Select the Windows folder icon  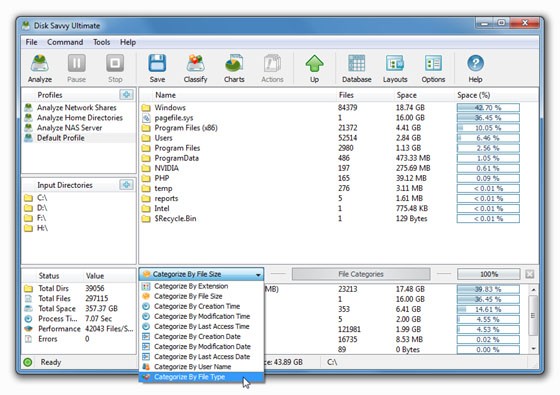click(x=146, y=108)
